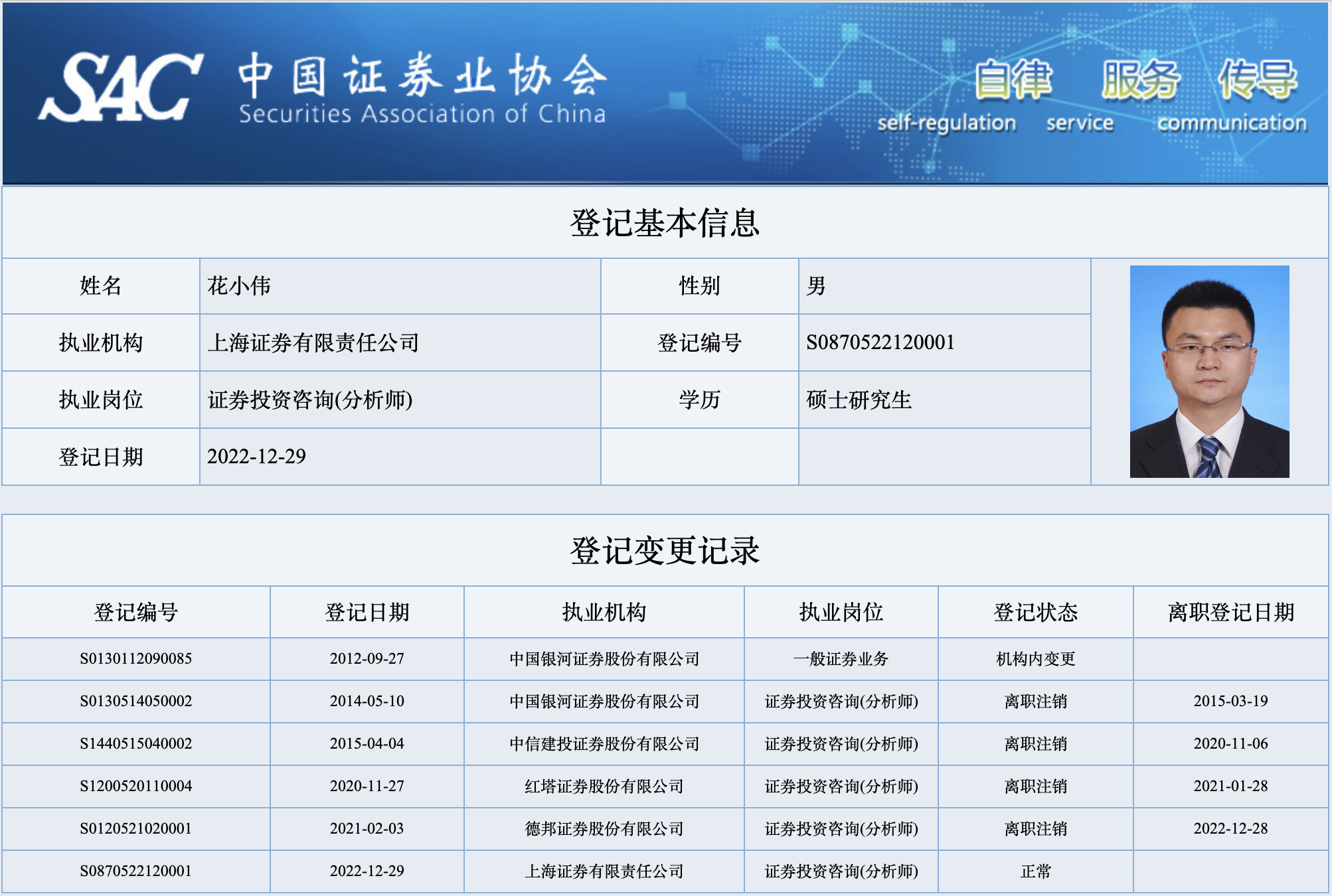This screenshot has width=1332, height=896.
Task: Click the 服务 service banner text
Action: [1139, 81]
